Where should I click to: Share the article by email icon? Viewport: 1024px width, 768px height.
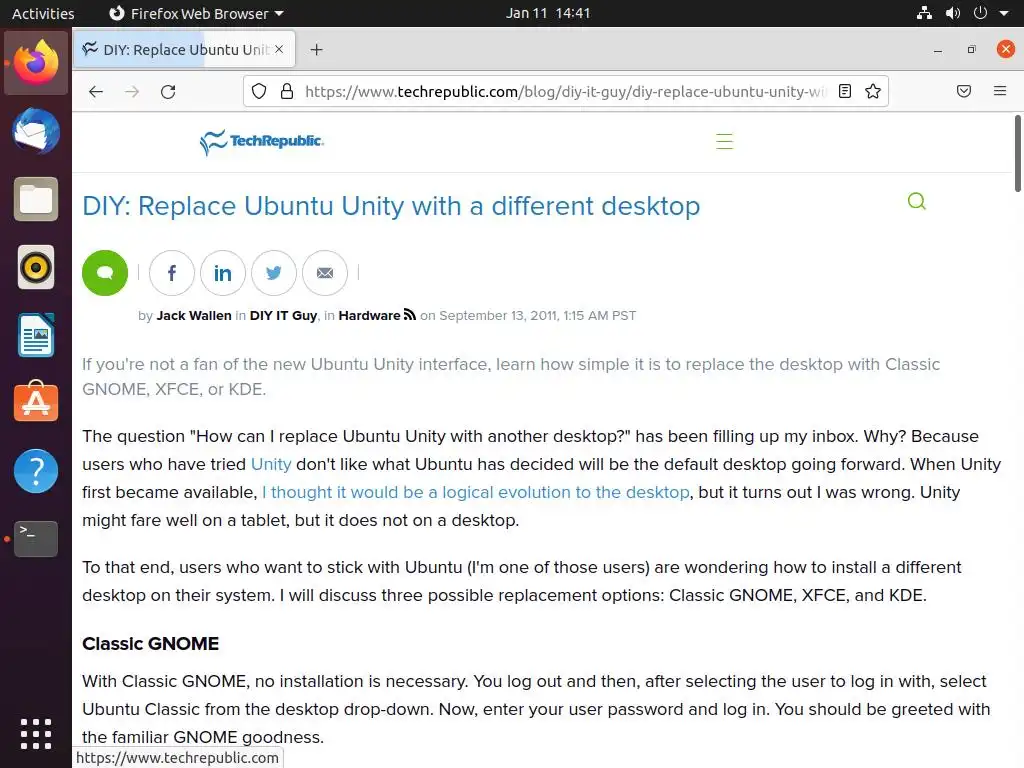325,273
